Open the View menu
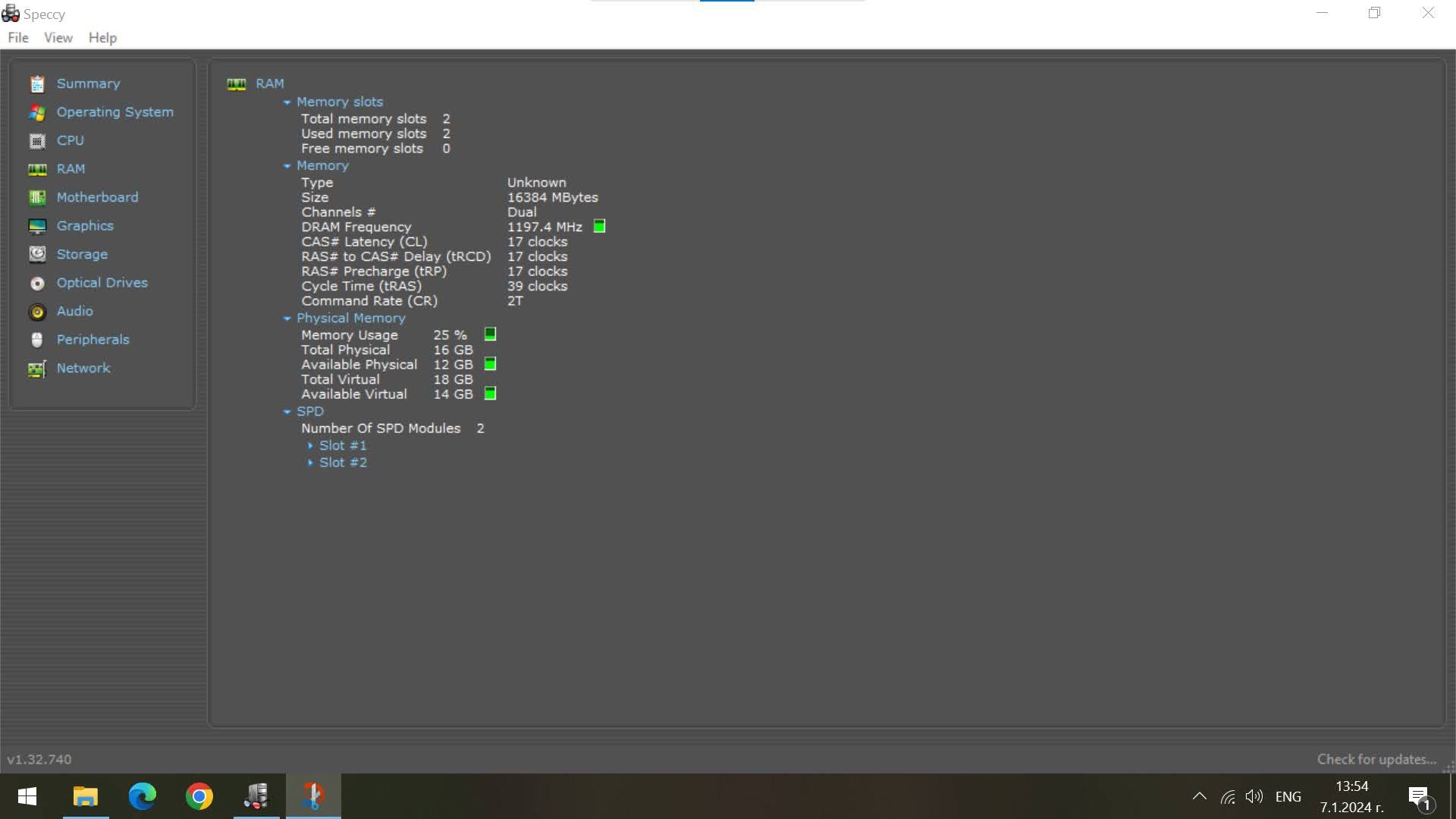Image resolution: width=1456 pixels, height=819 pixels. 57,38
